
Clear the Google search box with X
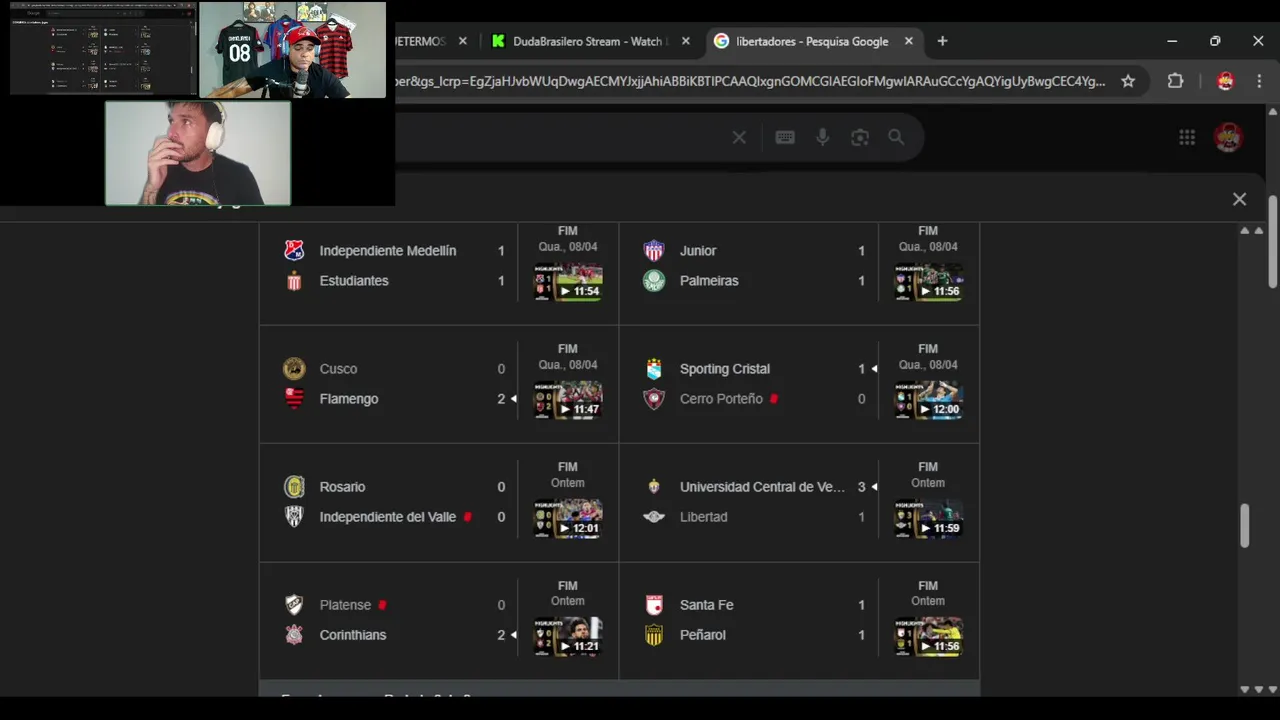(739, 138)
